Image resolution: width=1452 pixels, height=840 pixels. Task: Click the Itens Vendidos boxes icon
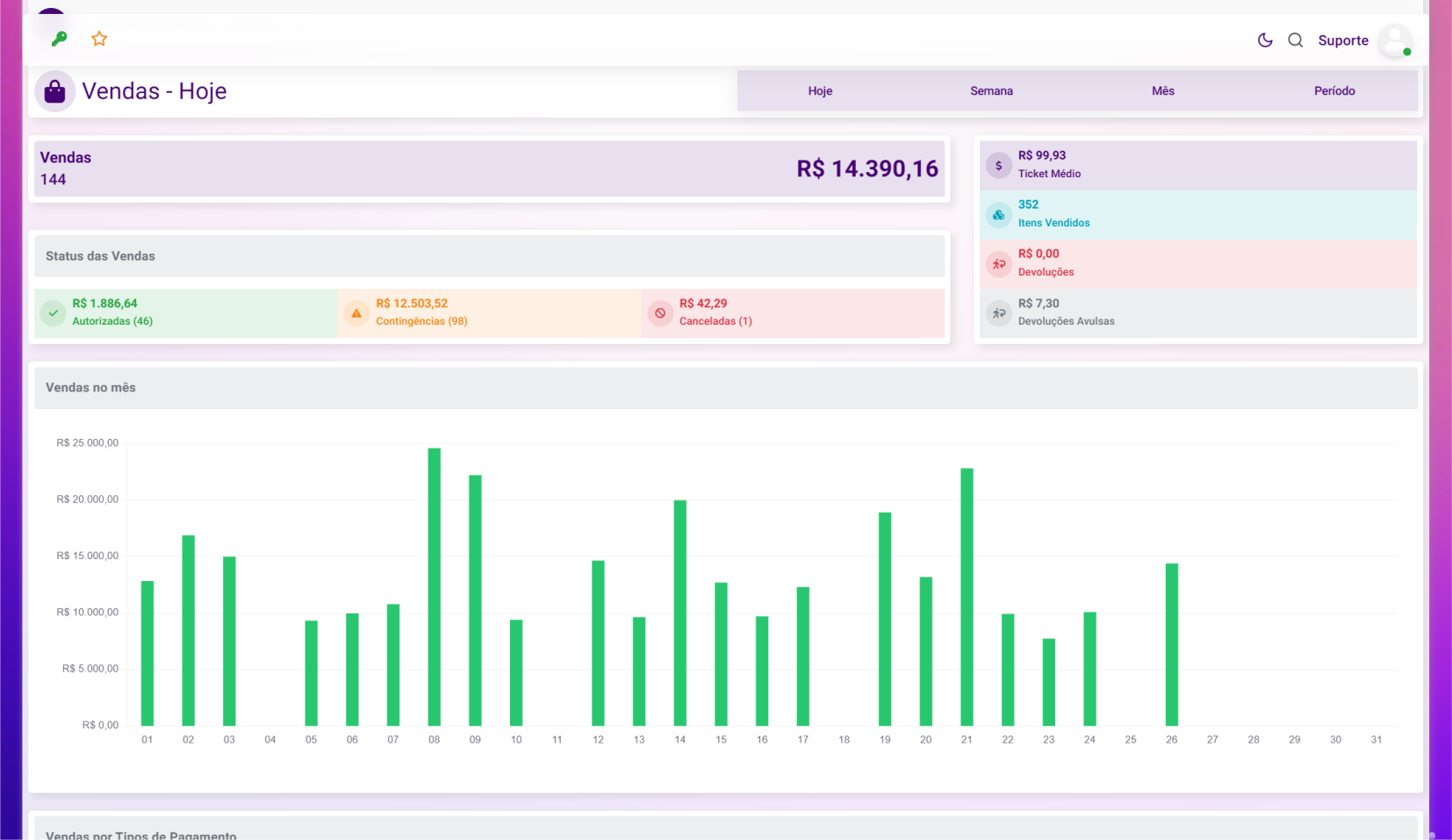[998, 215]
